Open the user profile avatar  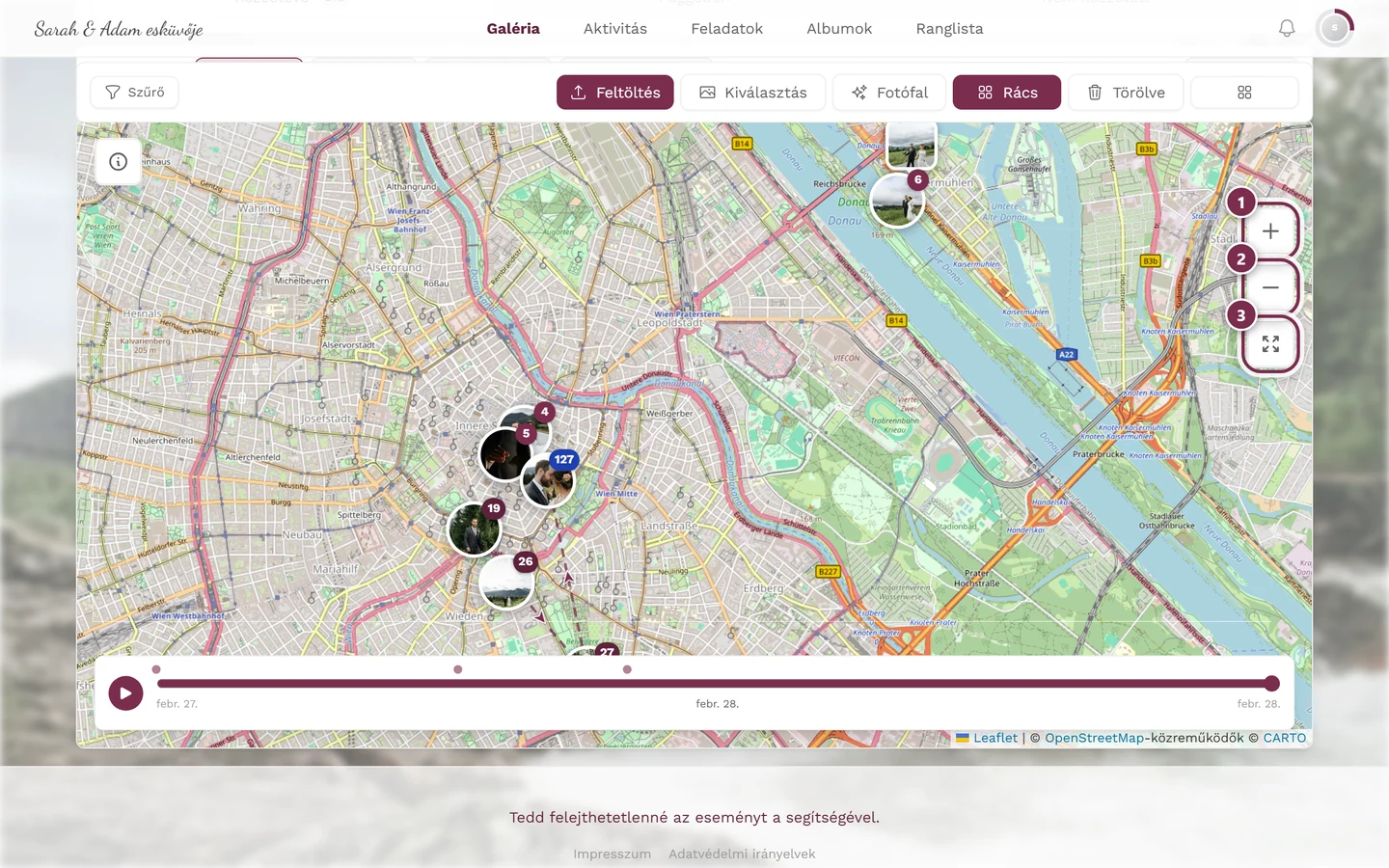point(1335,29)
